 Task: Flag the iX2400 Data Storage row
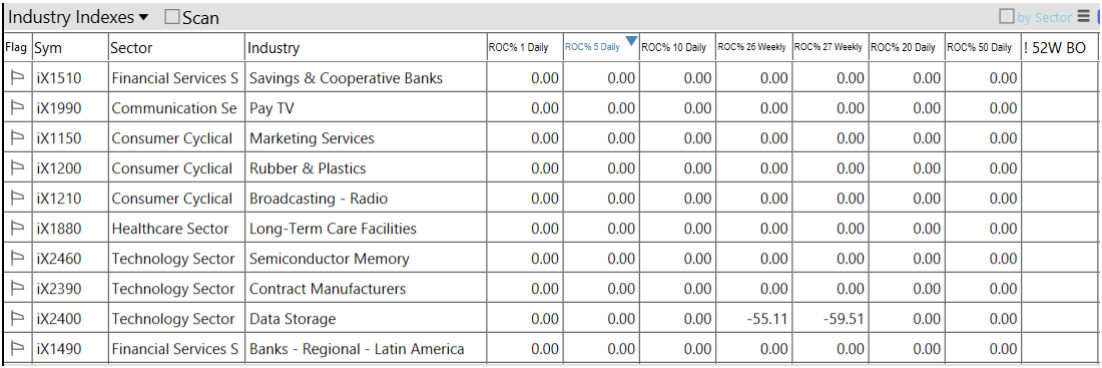18,319
